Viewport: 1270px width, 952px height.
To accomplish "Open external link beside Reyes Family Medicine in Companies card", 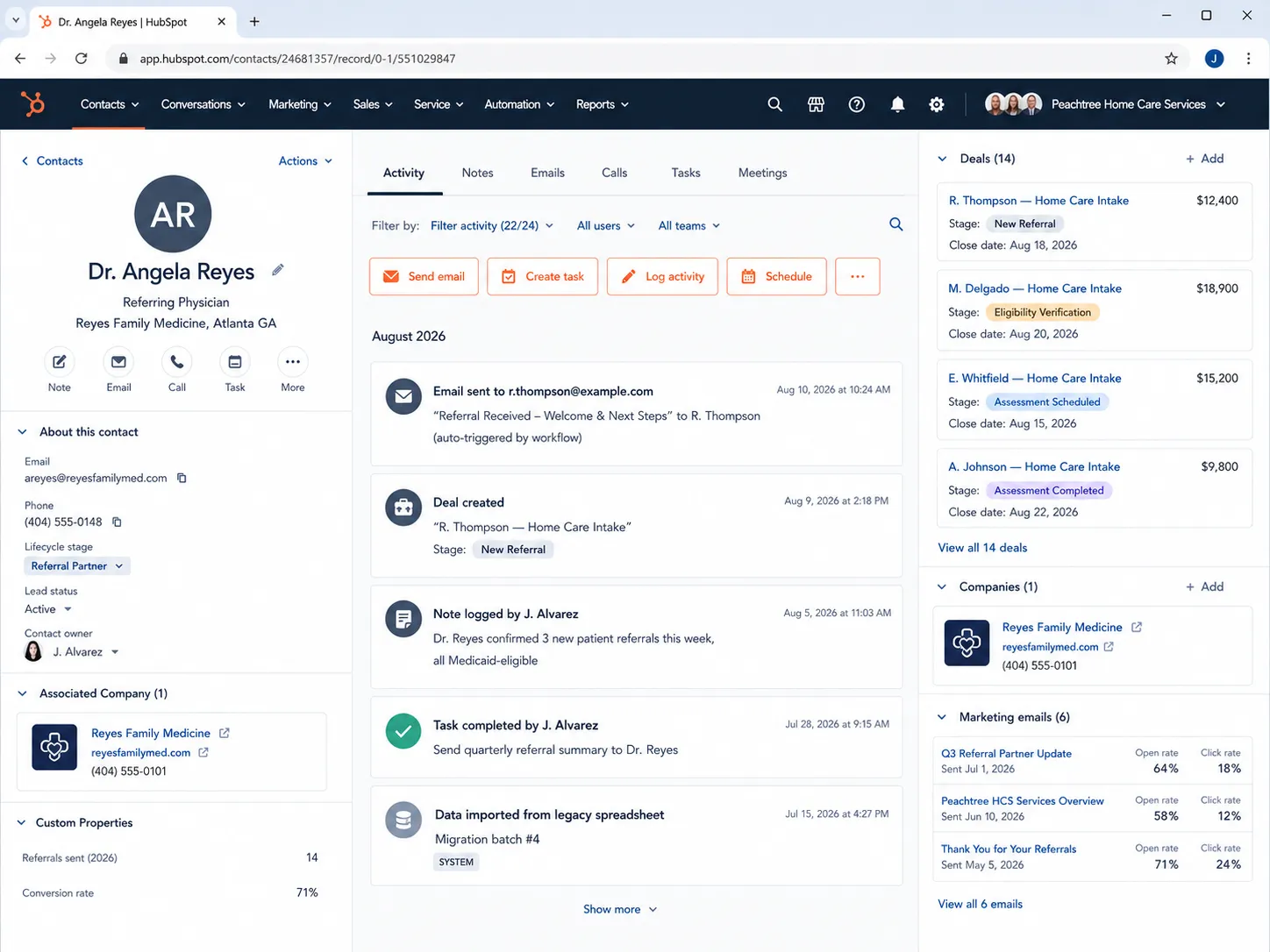I will [1137, 627].
